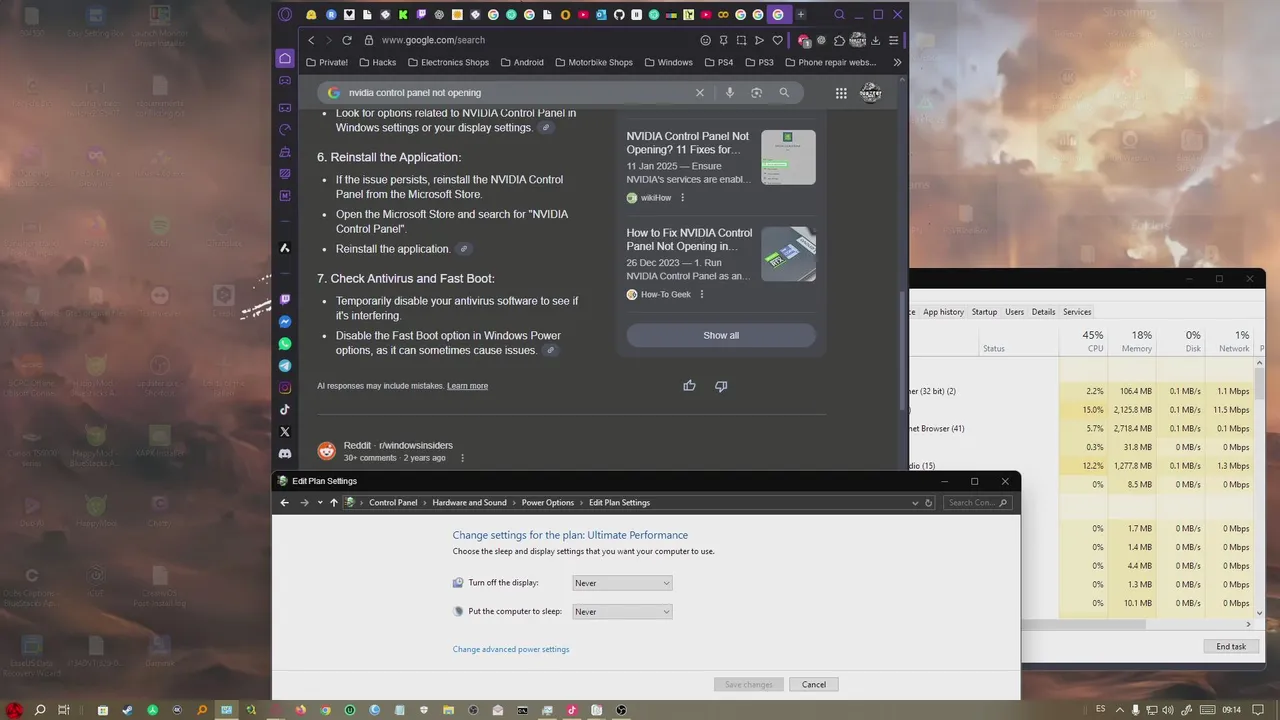Open 'Change advanced power settings' link
This screenshot has height=720, width=1280.
(511, 649)
